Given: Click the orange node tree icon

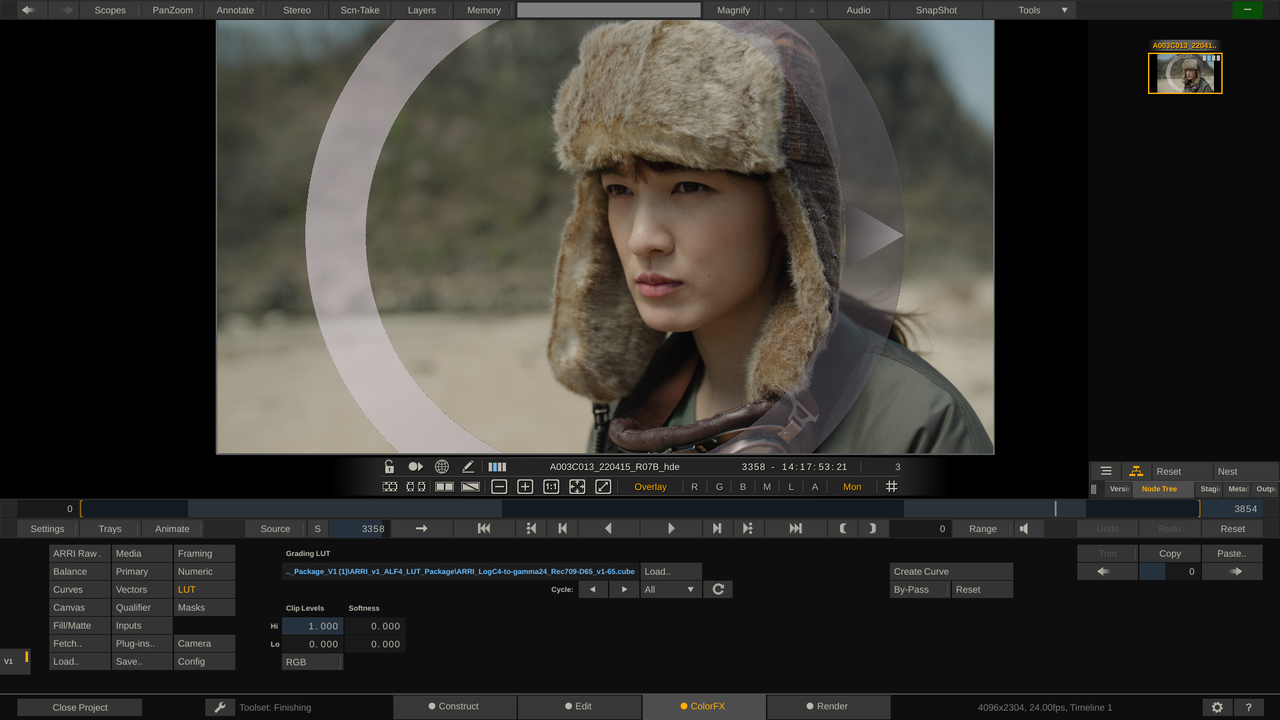Looking at the screenshot, I should click(1136, 471).
